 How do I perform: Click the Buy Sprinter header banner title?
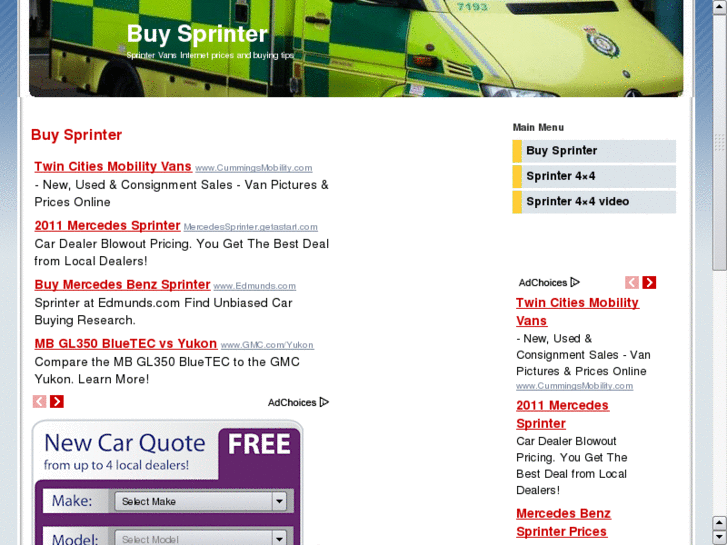click(197, 34)
